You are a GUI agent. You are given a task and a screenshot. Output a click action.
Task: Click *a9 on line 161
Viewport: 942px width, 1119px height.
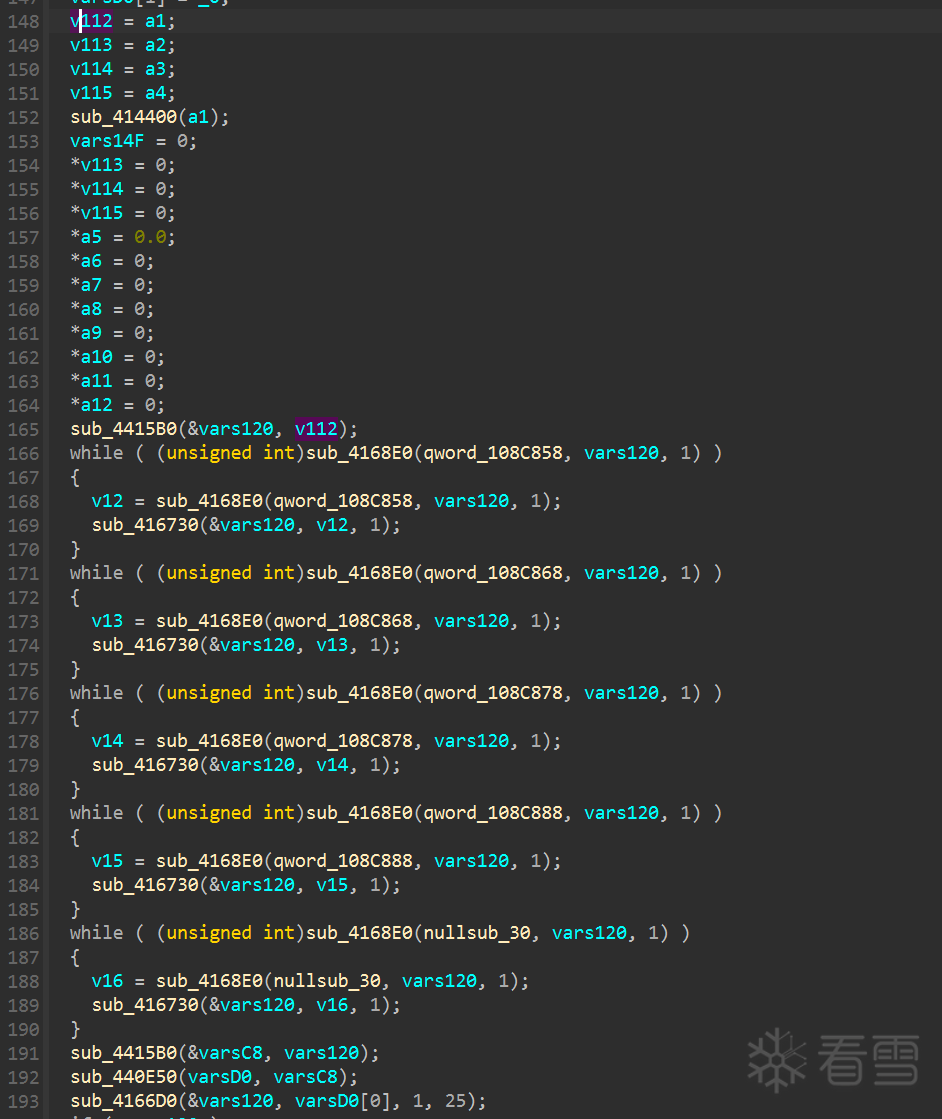[x=86, y=333]
